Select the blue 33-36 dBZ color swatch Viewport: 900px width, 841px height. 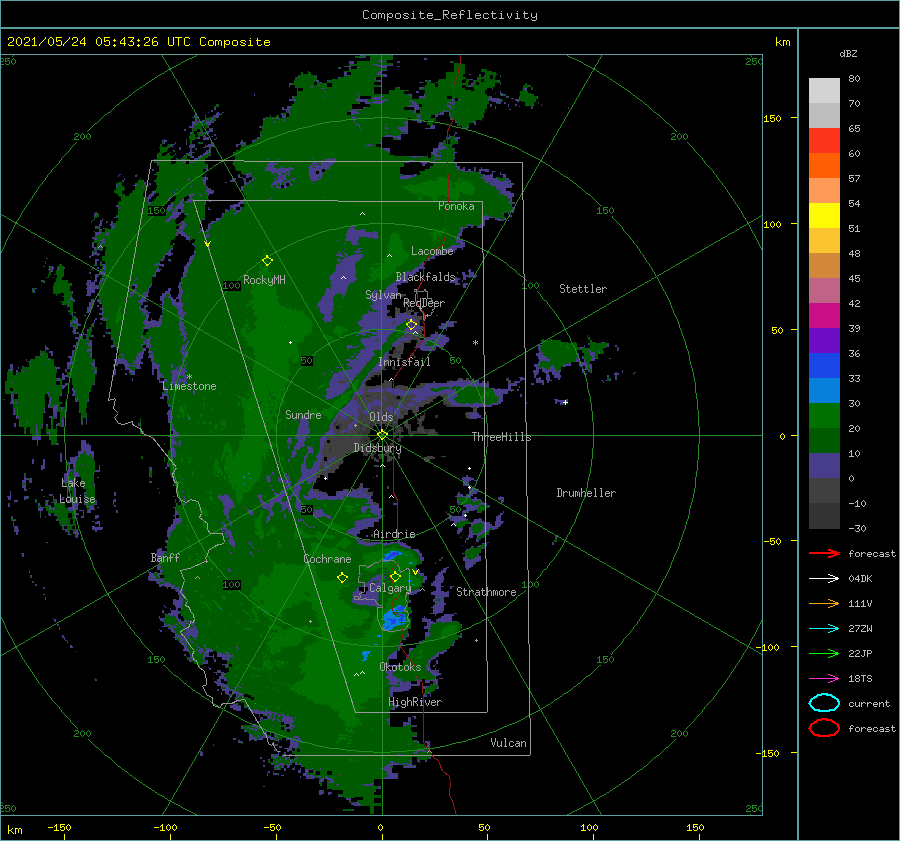pyautogui.click(x=824, y=366)
